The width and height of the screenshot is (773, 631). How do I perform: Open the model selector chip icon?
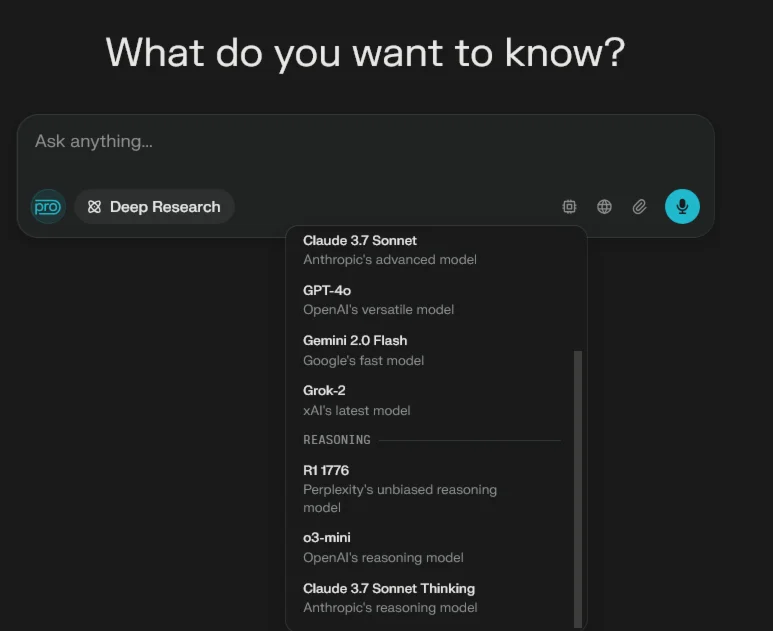click(569, 207)
